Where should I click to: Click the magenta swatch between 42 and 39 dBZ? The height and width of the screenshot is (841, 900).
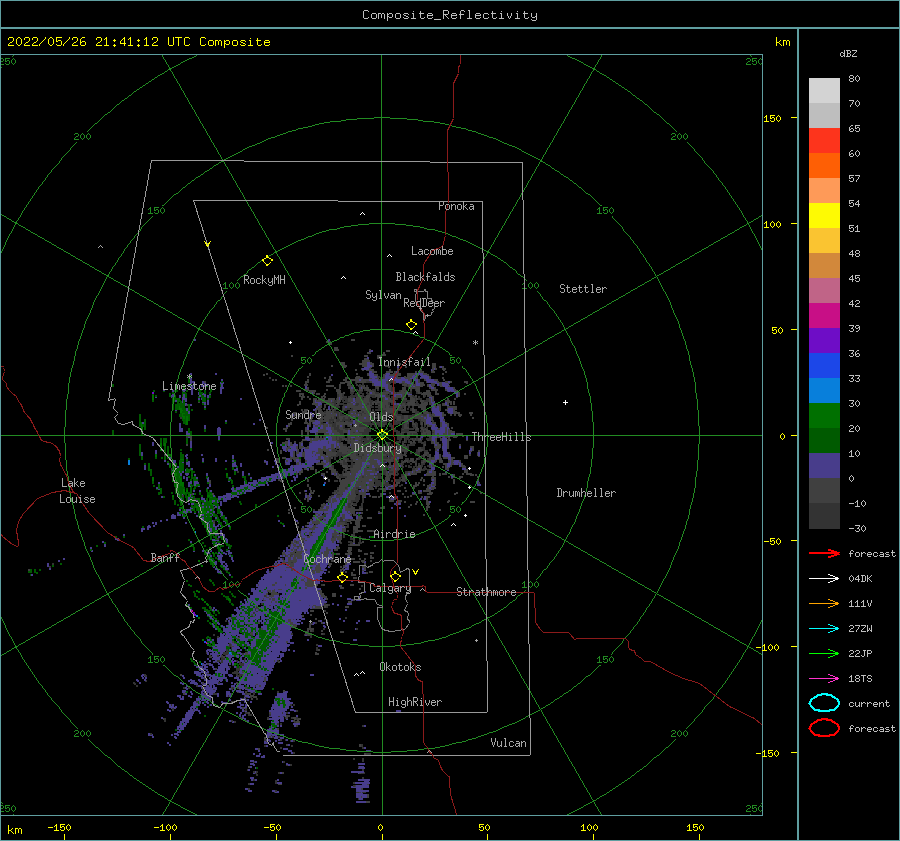(824, 316)
